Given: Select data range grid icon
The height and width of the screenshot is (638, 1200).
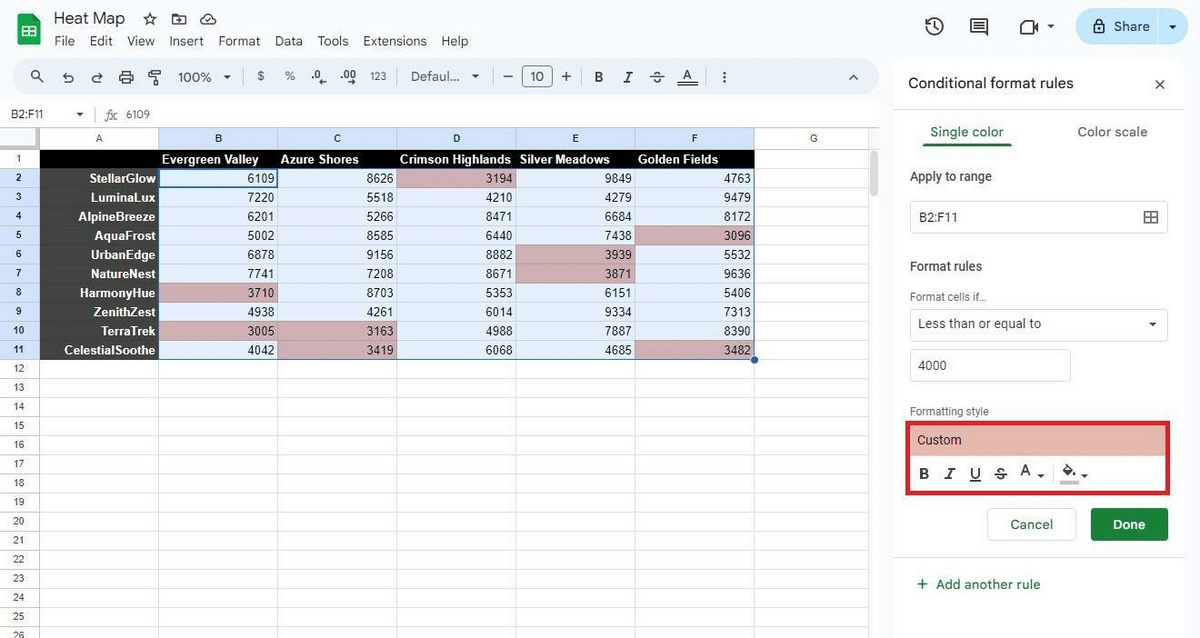Looking at the screenshot, I should click(x=1151, y=217).
